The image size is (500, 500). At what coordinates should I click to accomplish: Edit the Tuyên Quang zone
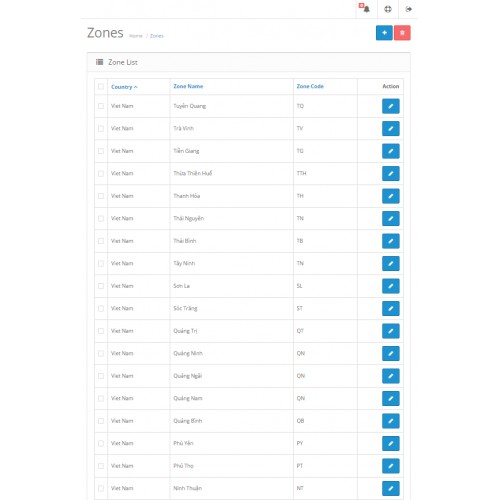390,106
